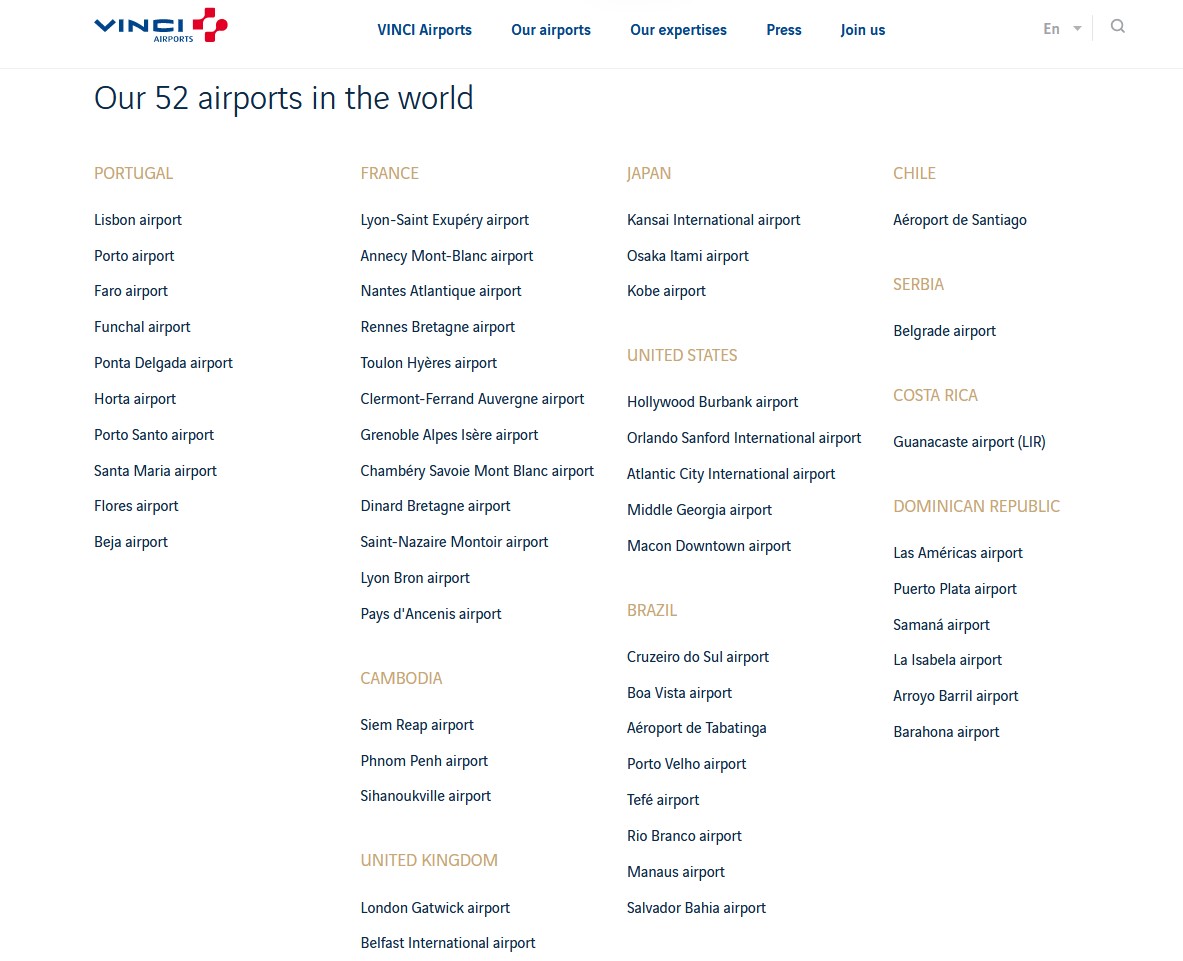Select Pays d'Ancenis airport

click(431, 614)
